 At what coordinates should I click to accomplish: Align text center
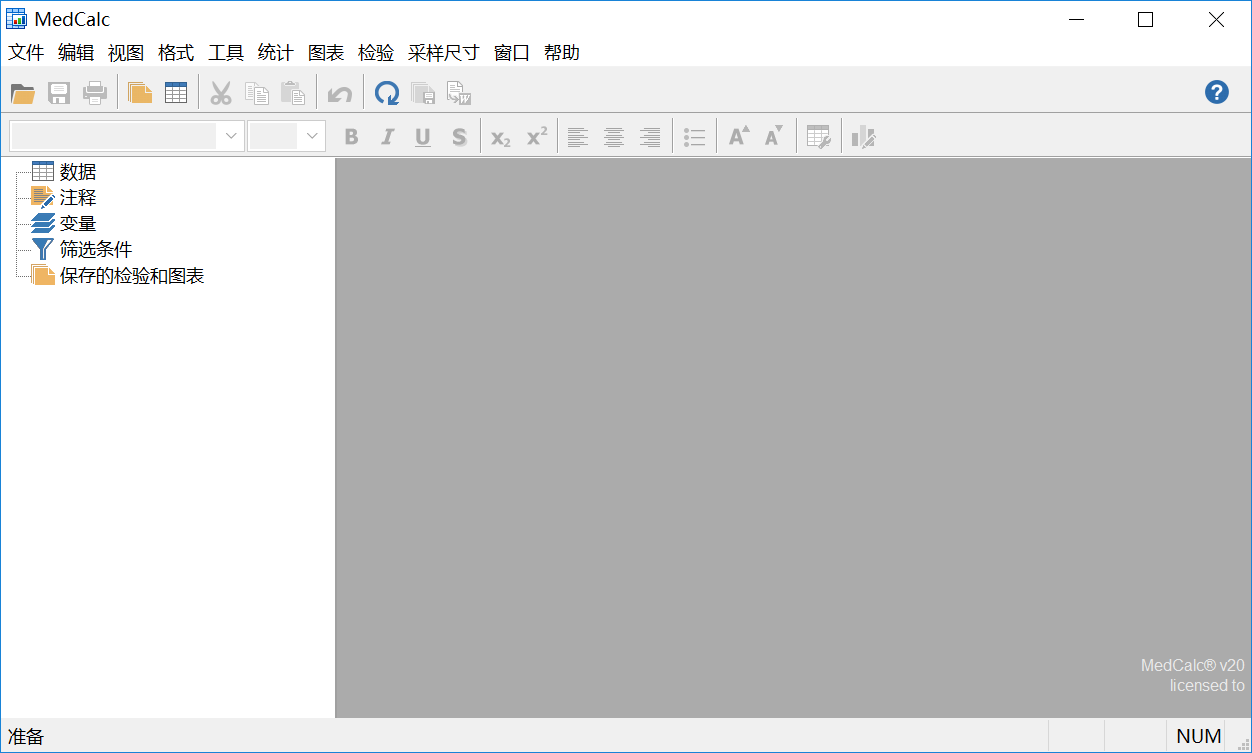(614, 137)
